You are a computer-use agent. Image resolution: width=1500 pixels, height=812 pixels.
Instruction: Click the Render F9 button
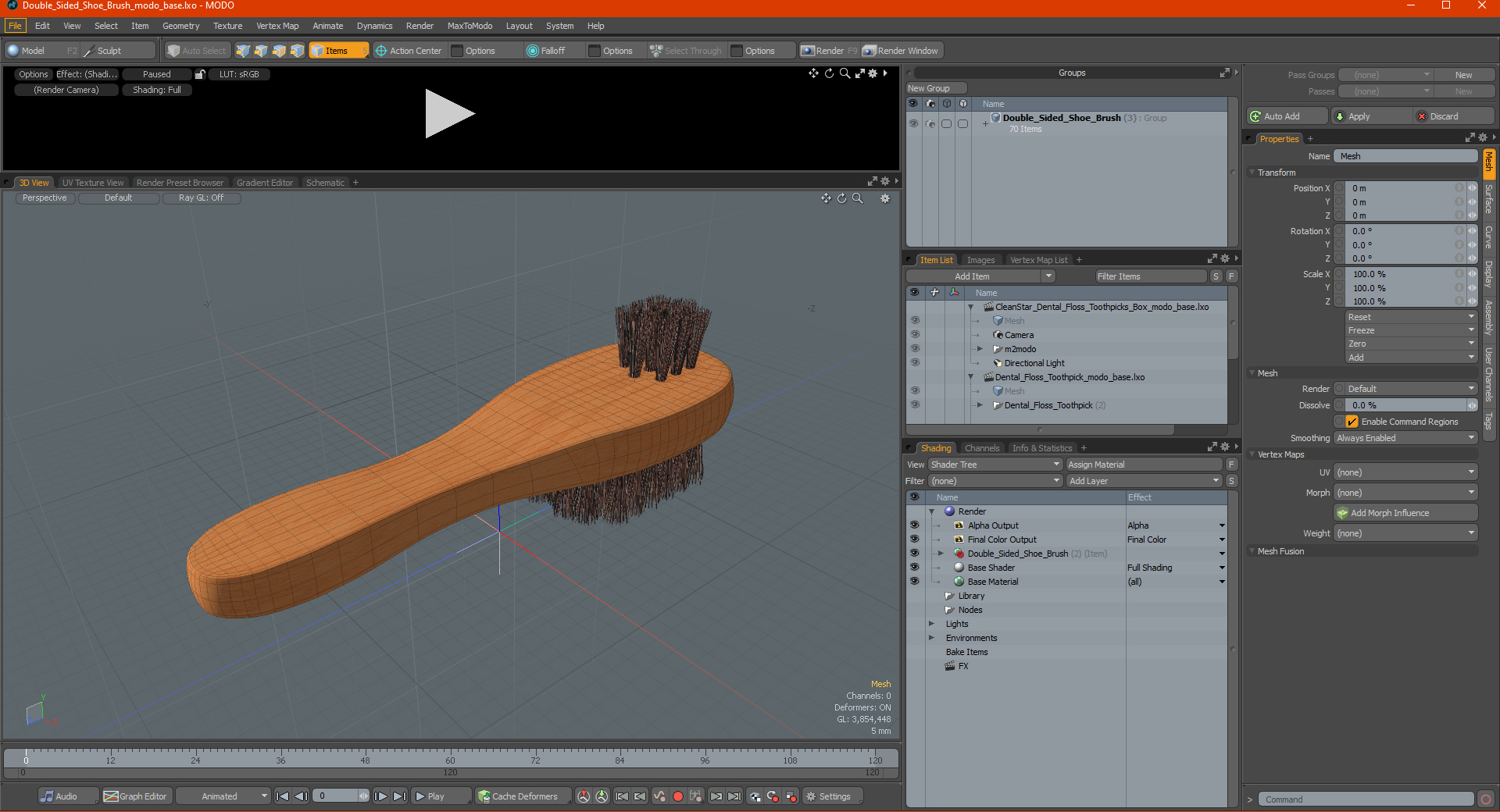click(829, 51)
